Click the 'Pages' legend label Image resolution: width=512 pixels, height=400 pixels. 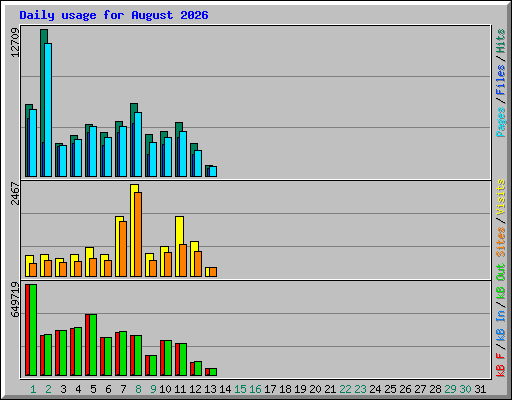tap(500, 122)
